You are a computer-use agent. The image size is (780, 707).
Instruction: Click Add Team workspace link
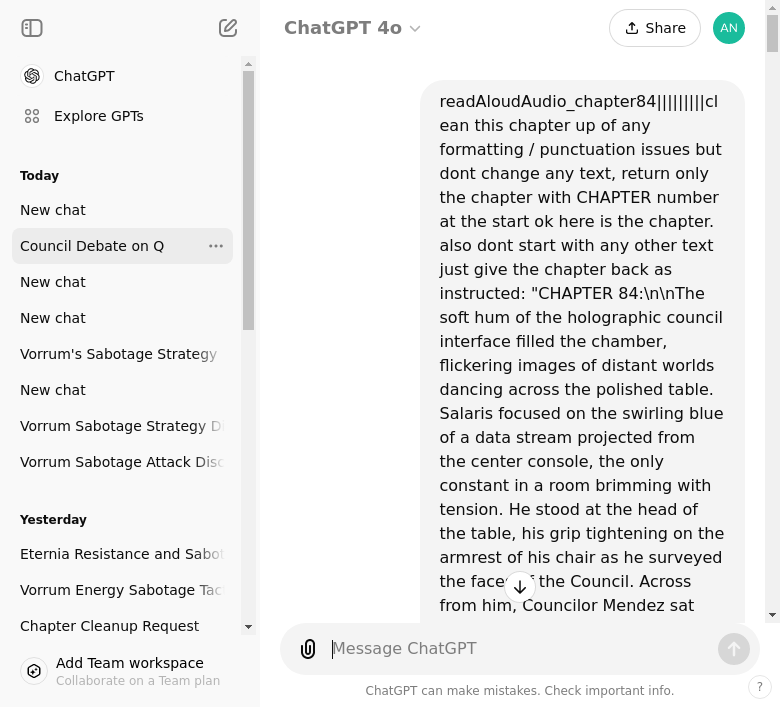[130, 663]
